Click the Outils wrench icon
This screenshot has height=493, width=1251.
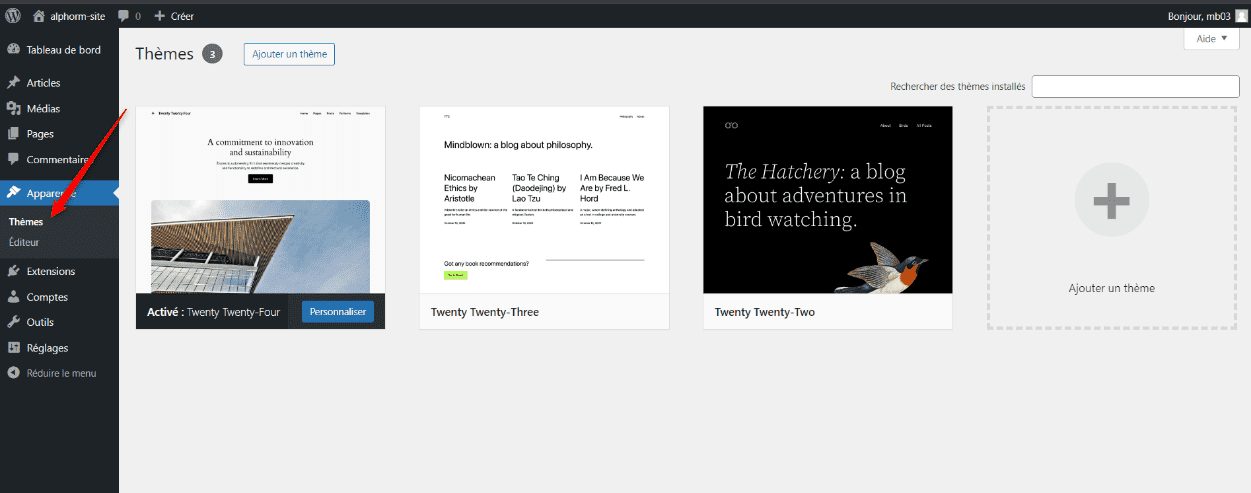[13, 322]
